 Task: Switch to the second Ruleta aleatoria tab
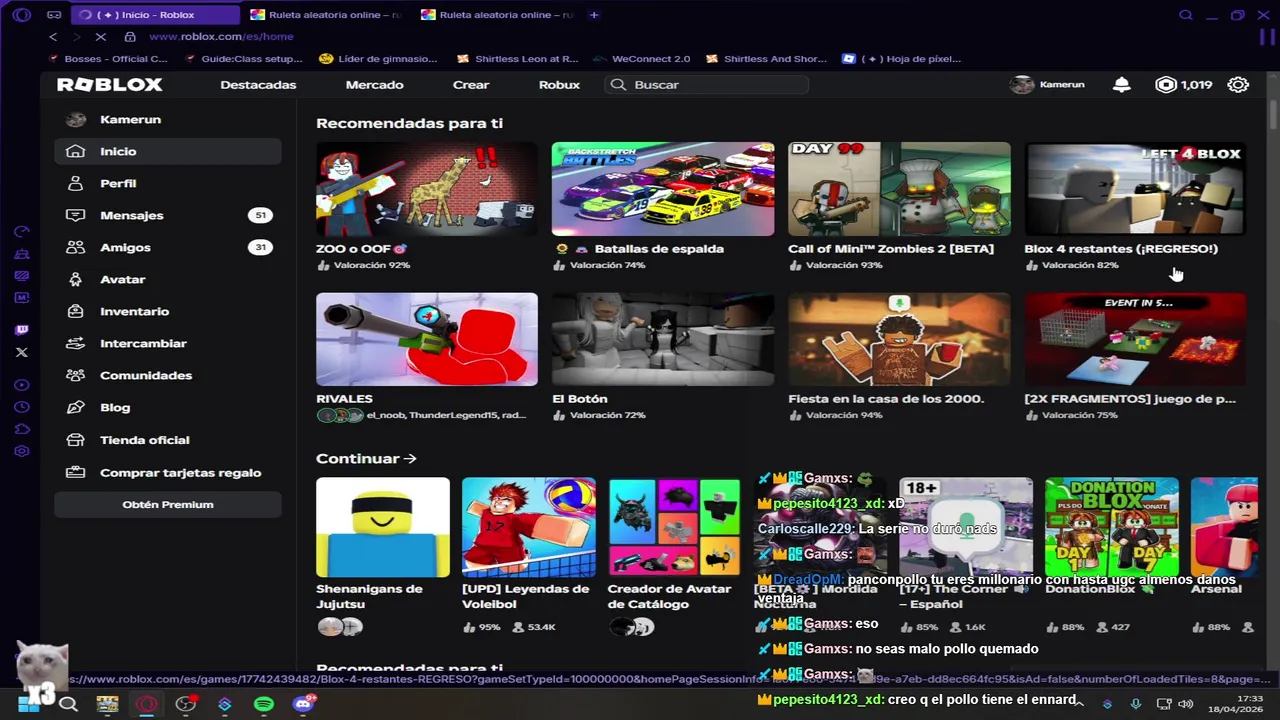(x=497, y=15)
